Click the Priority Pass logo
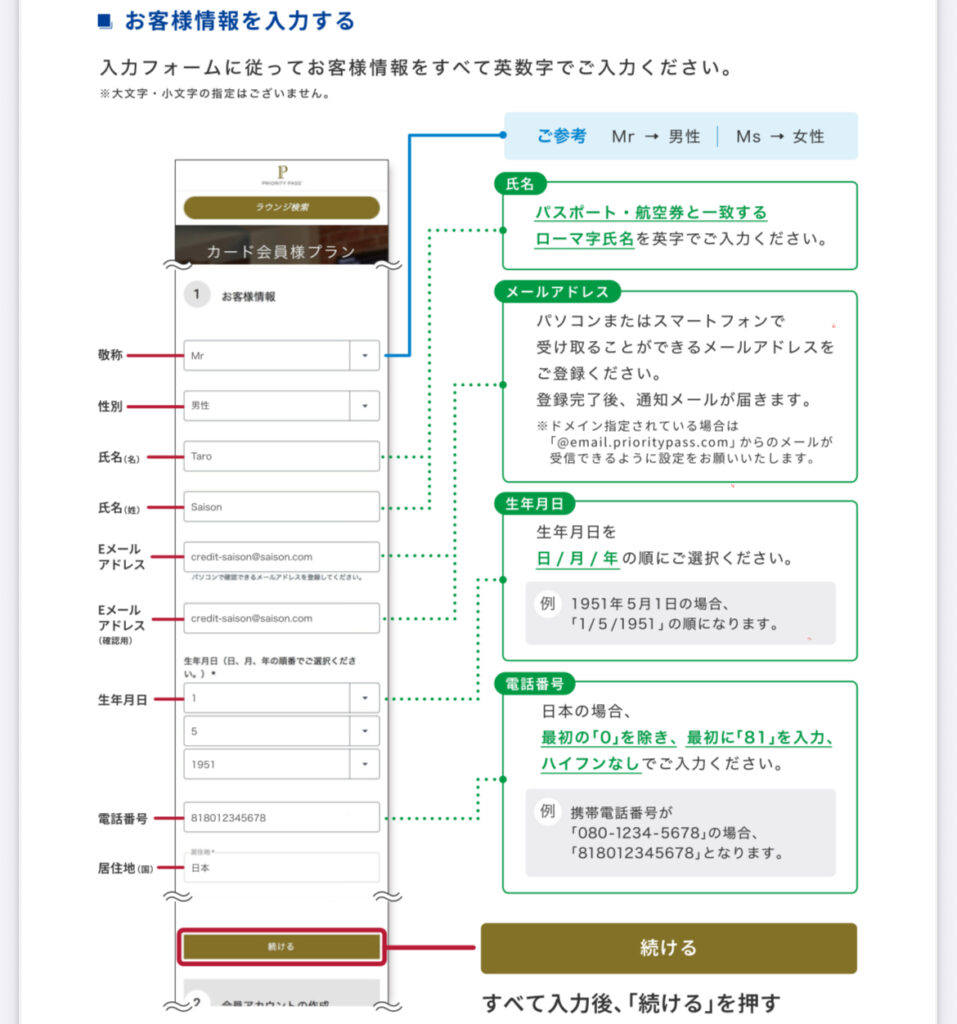 tap(281, 176)
